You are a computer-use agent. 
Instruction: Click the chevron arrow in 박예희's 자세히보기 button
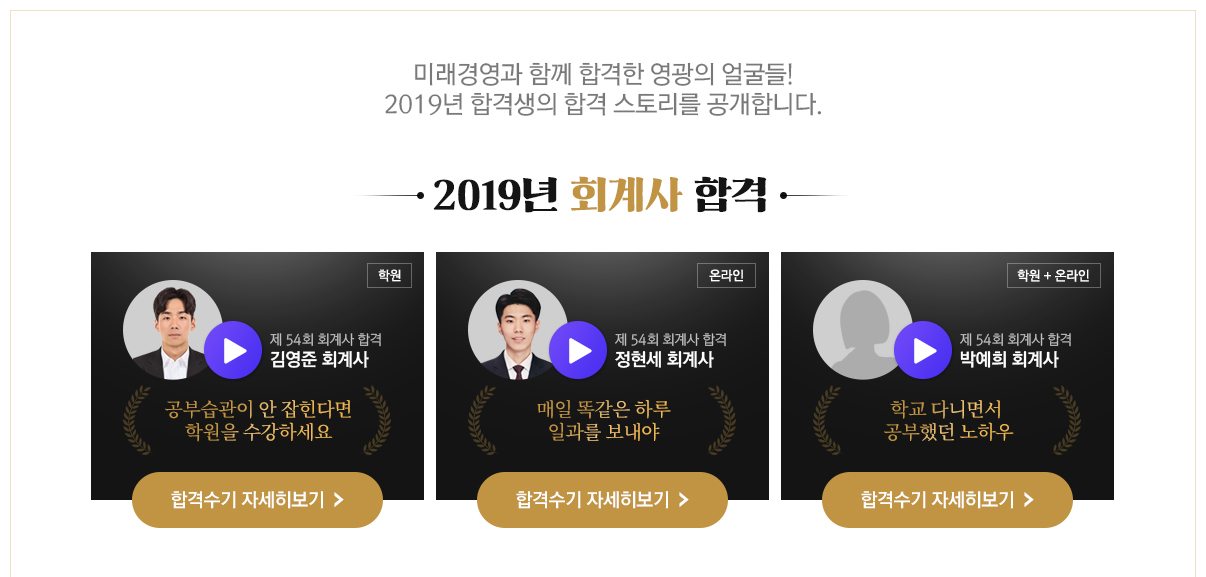pyautogui.click(x=1028, y=499)
